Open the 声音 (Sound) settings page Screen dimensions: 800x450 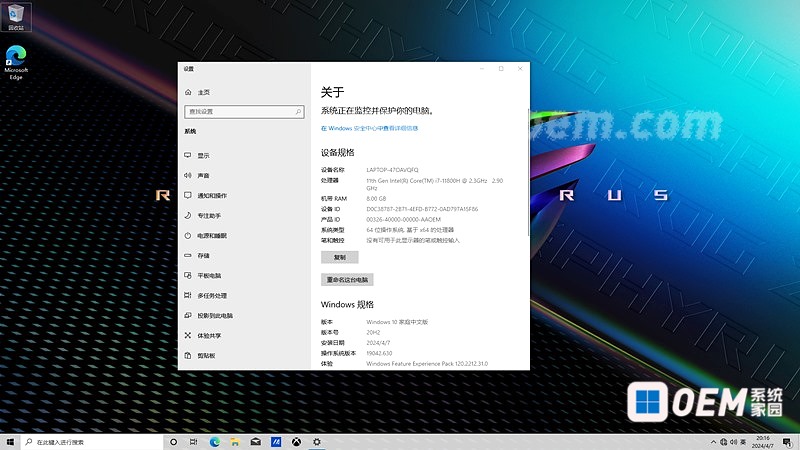click(203, 176)
